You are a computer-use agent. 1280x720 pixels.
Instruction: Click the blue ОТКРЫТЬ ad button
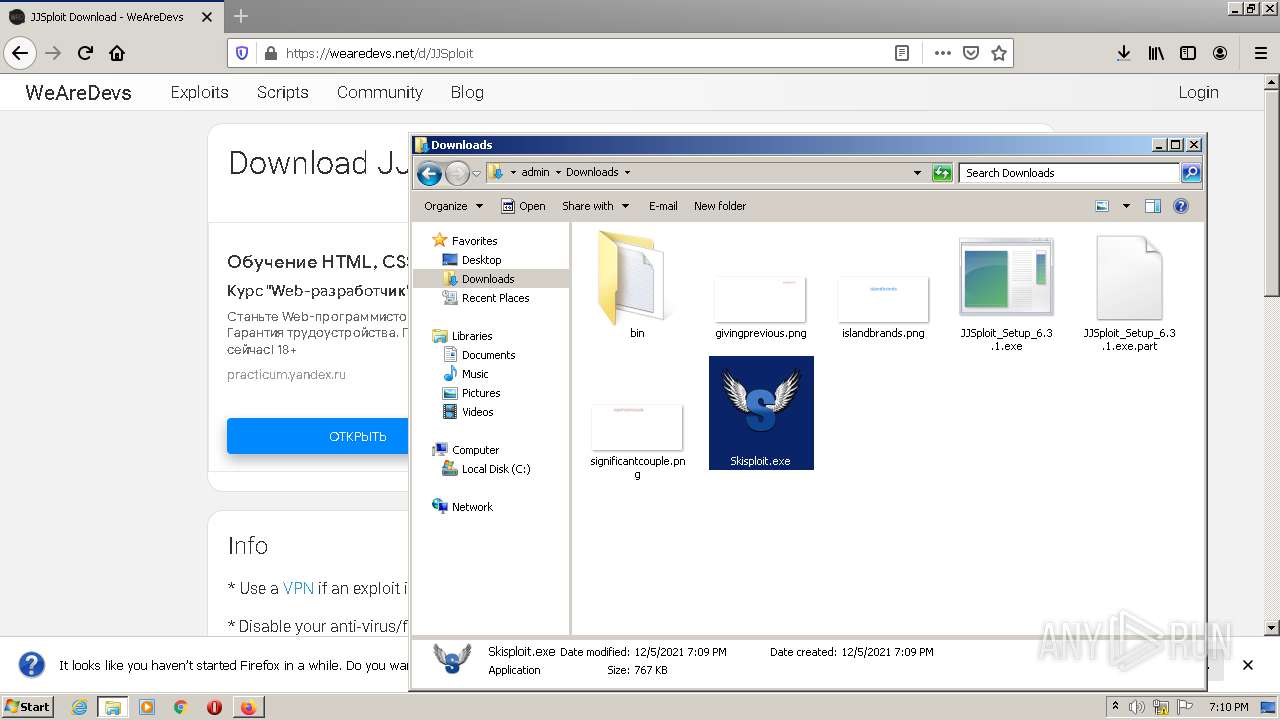(318, 436)
